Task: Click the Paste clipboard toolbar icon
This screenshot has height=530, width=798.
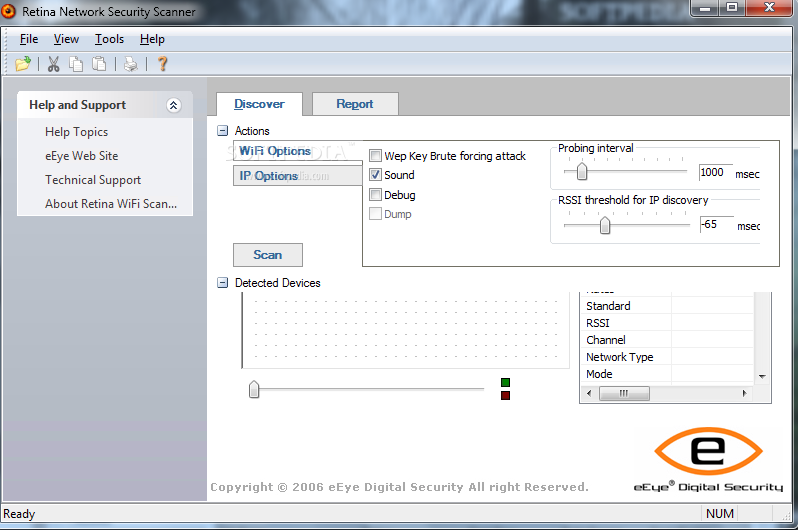Action: [99, 64]
